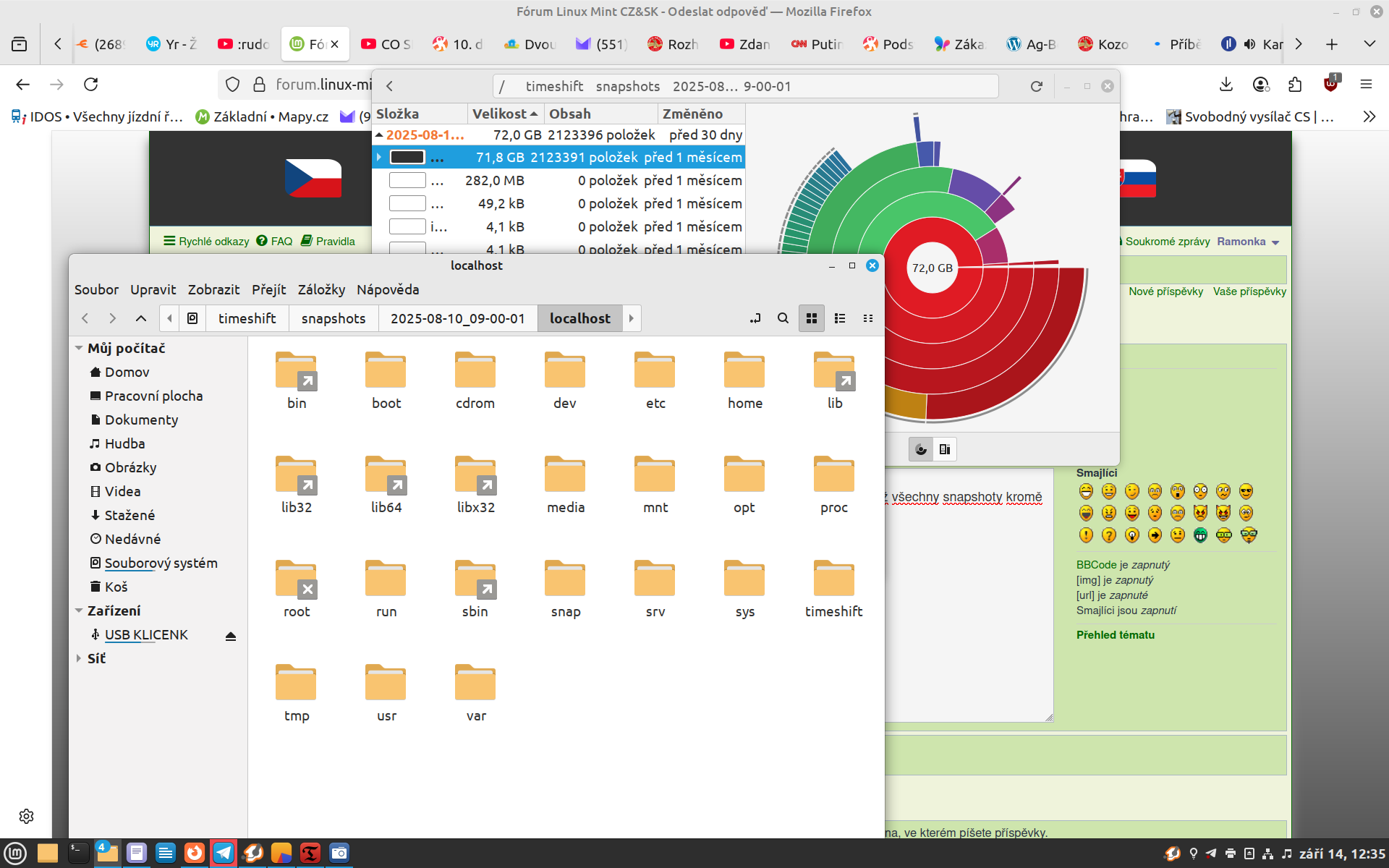Switch to compact view in file manager
This screenshot has width=1389, height=868.
867,318
